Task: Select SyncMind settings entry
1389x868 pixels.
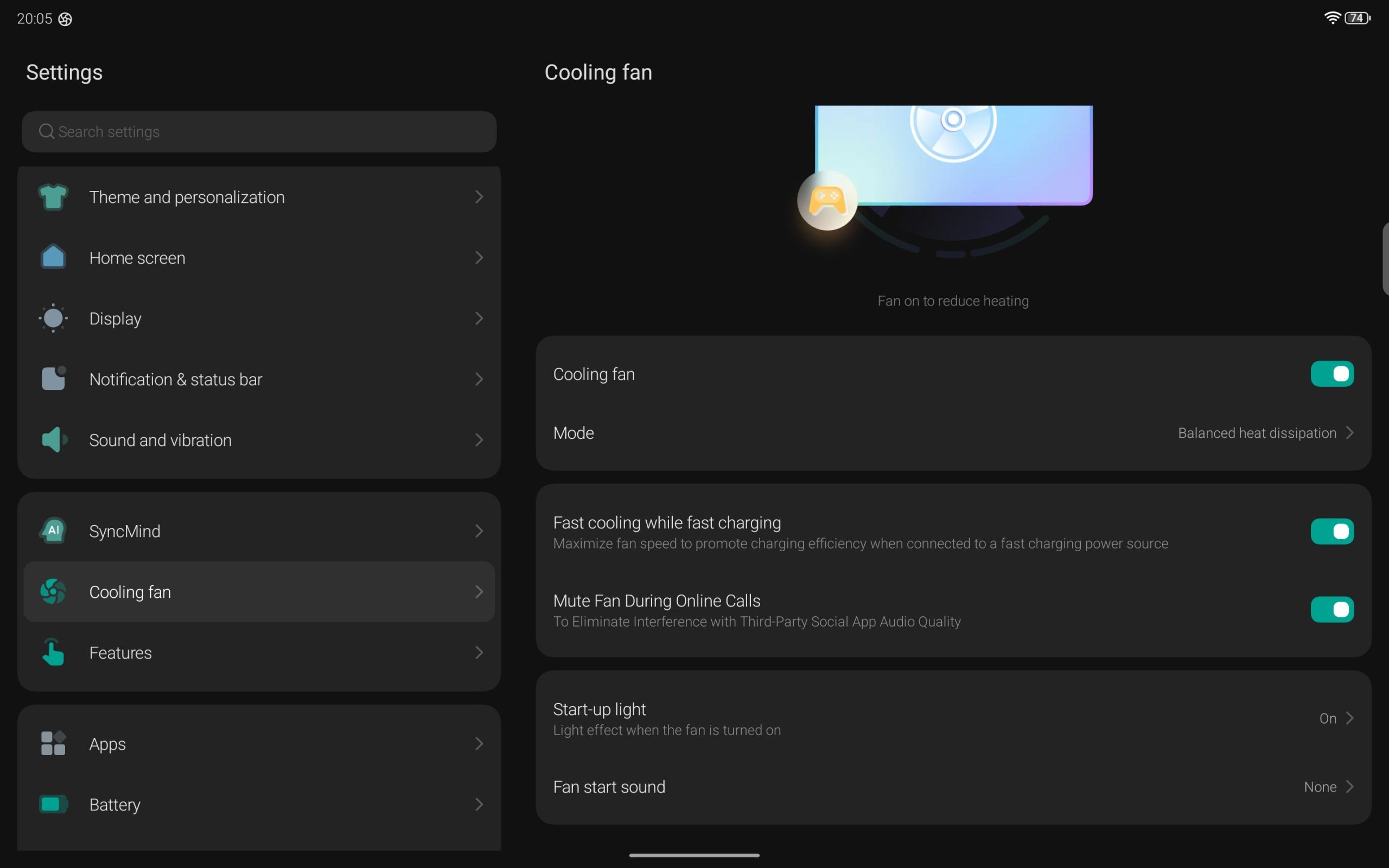Action: coord(259,531)
